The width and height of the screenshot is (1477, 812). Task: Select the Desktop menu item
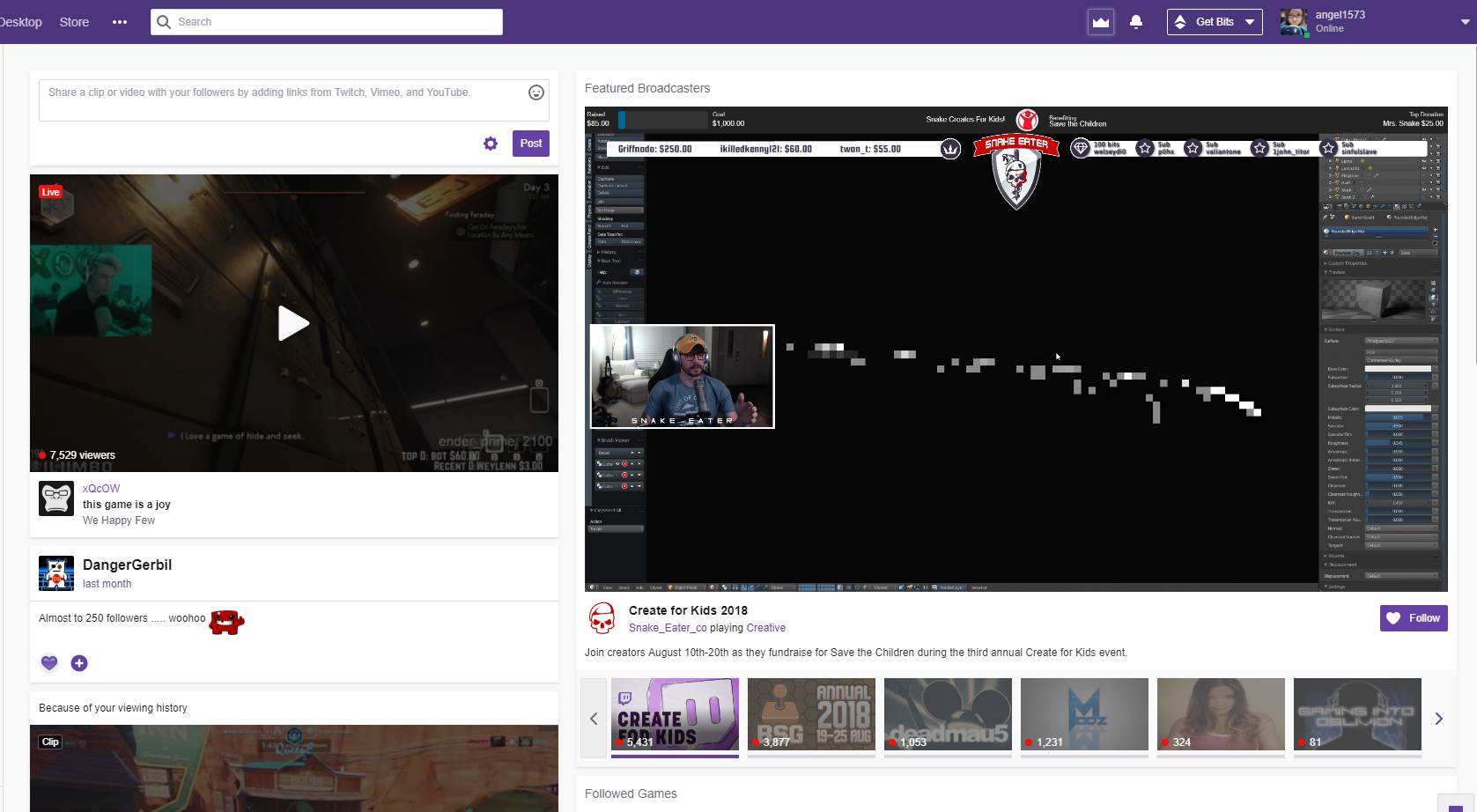point(19,21)
